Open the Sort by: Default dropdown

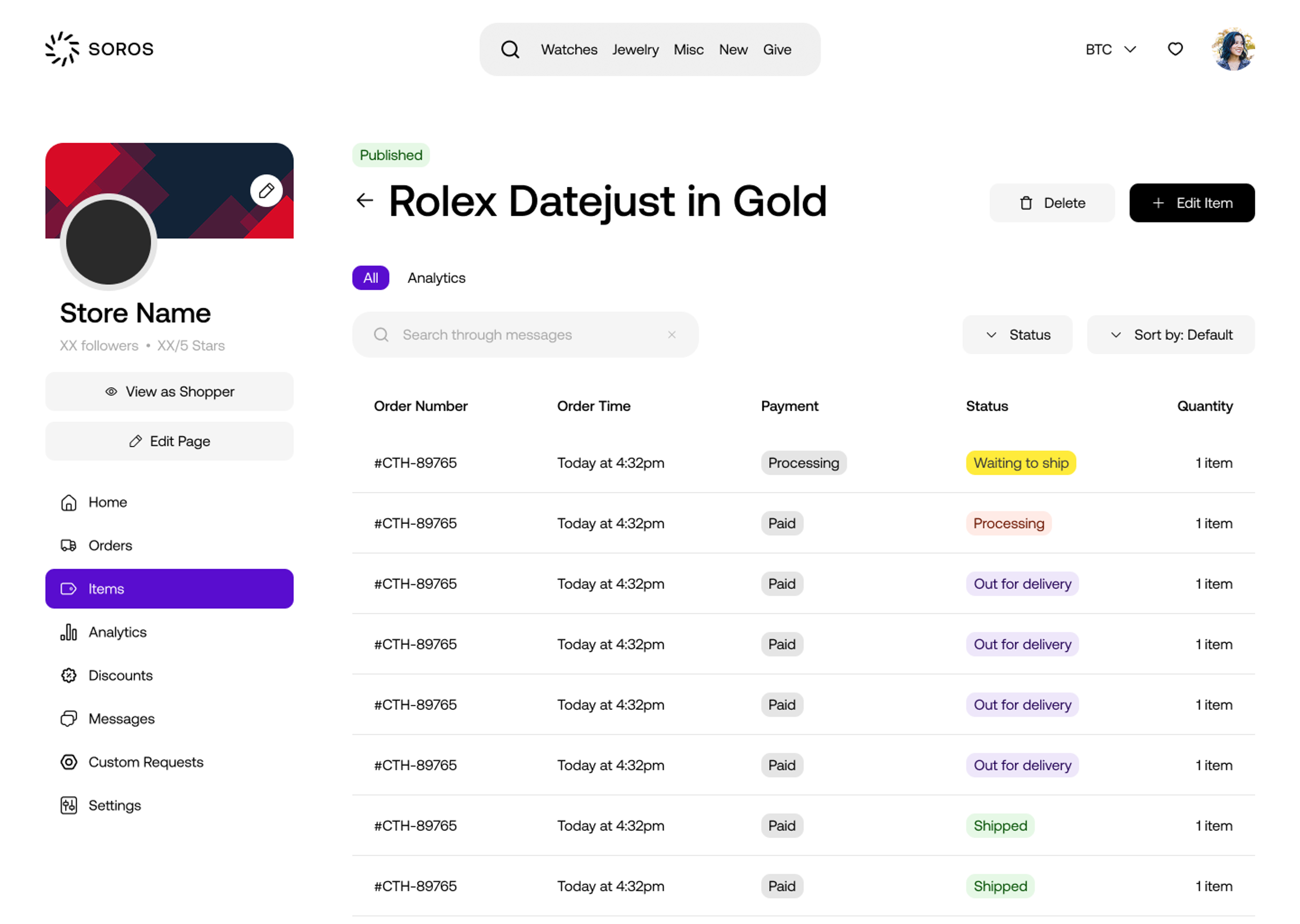point(1171,335)
